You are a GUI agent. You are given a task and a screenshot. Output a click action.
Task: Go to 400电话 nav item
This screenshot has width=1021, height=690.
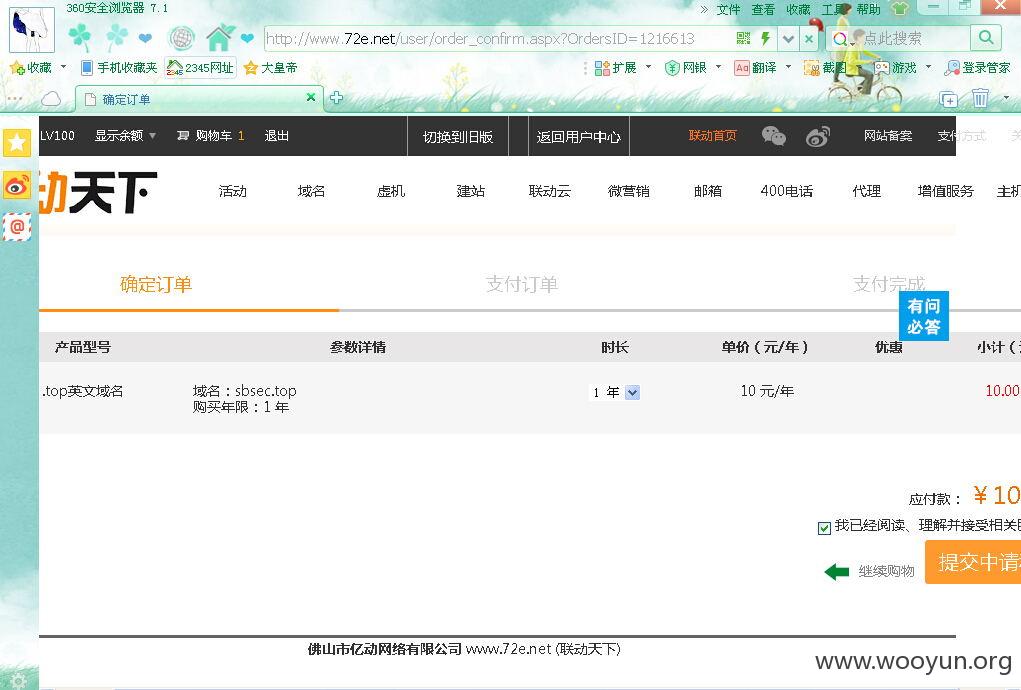point(787,191)
